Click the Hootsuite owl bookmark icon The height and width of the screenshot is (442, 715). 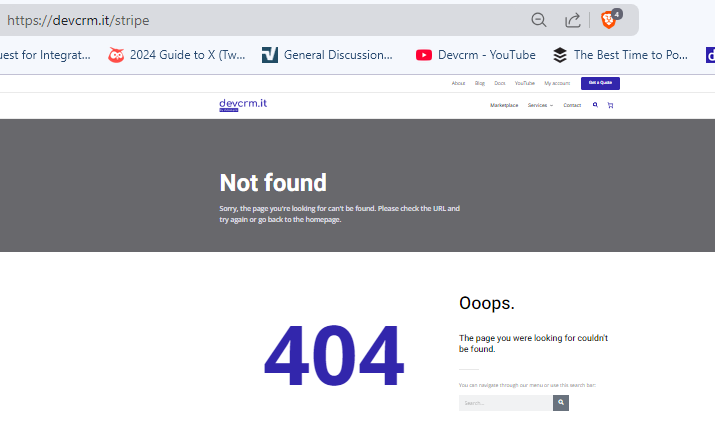[x=116, y=55]
